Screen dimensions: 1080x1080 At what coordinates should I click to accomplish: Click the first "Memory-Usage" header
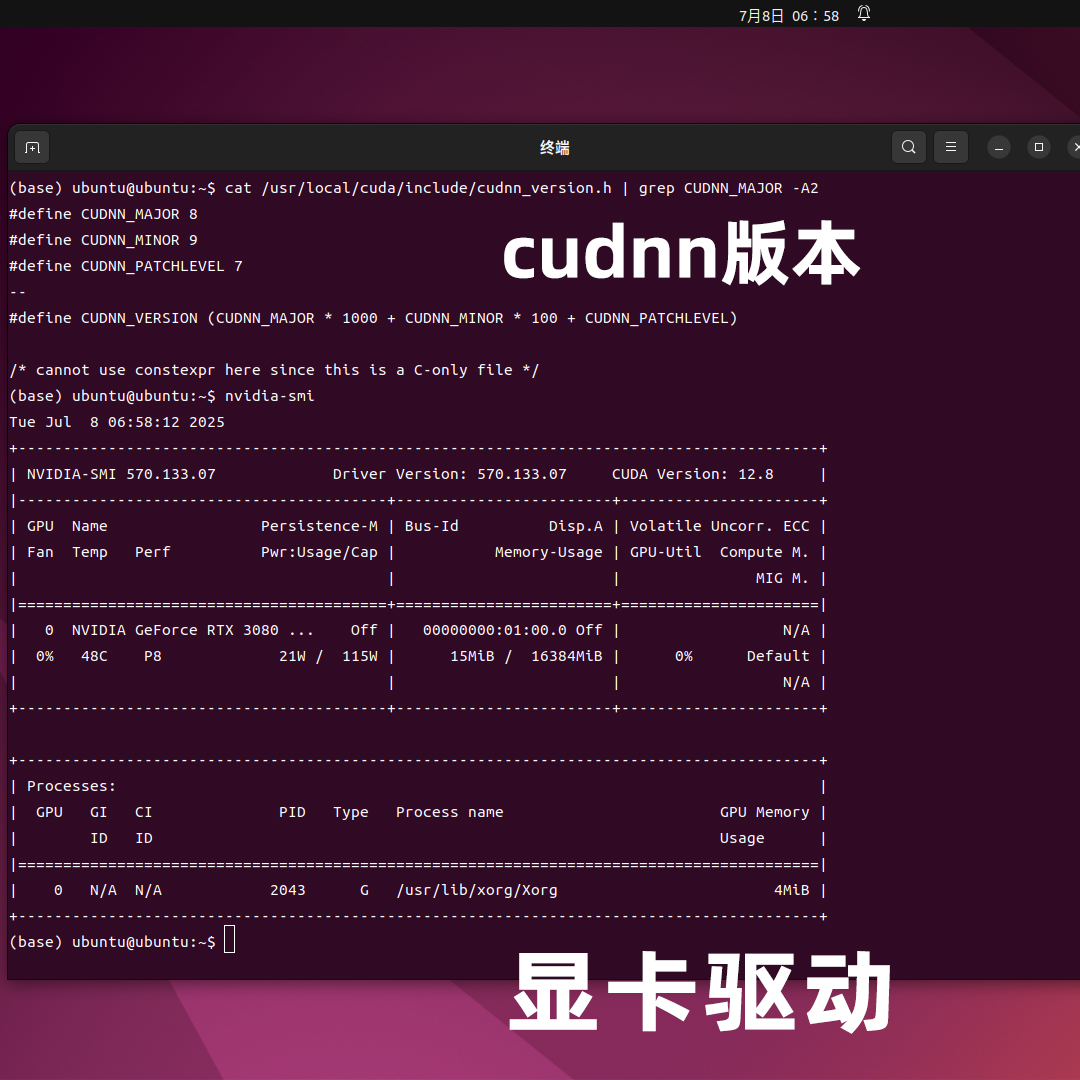click(549, 552)
